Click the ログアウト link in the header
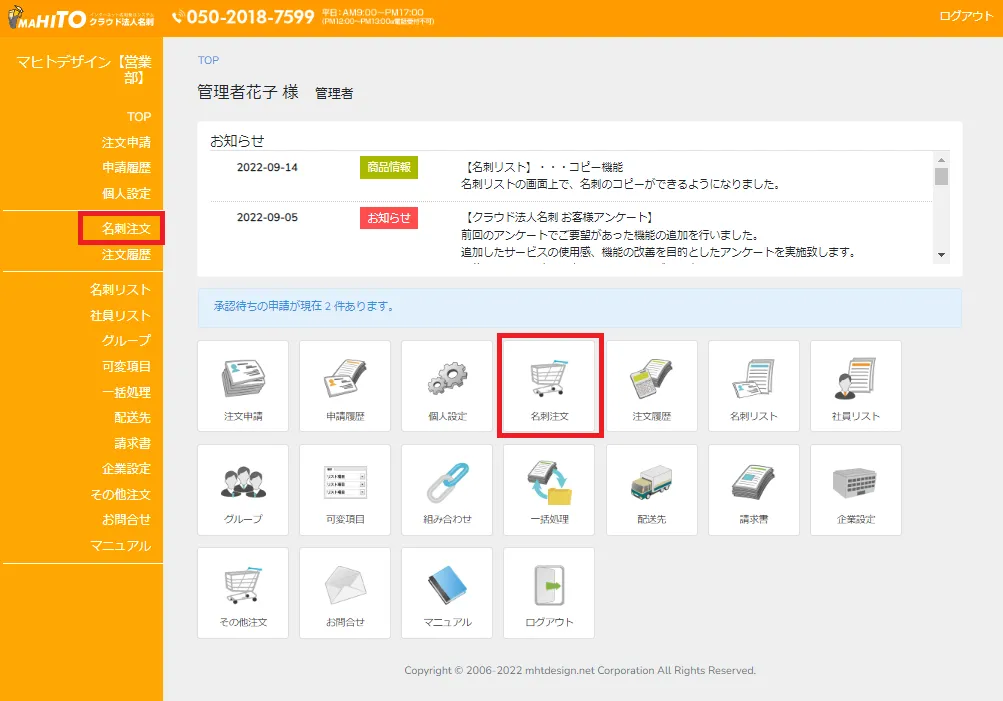Image resolution: width=1003 pixels, height=701 pixels. tap(964, 16)
